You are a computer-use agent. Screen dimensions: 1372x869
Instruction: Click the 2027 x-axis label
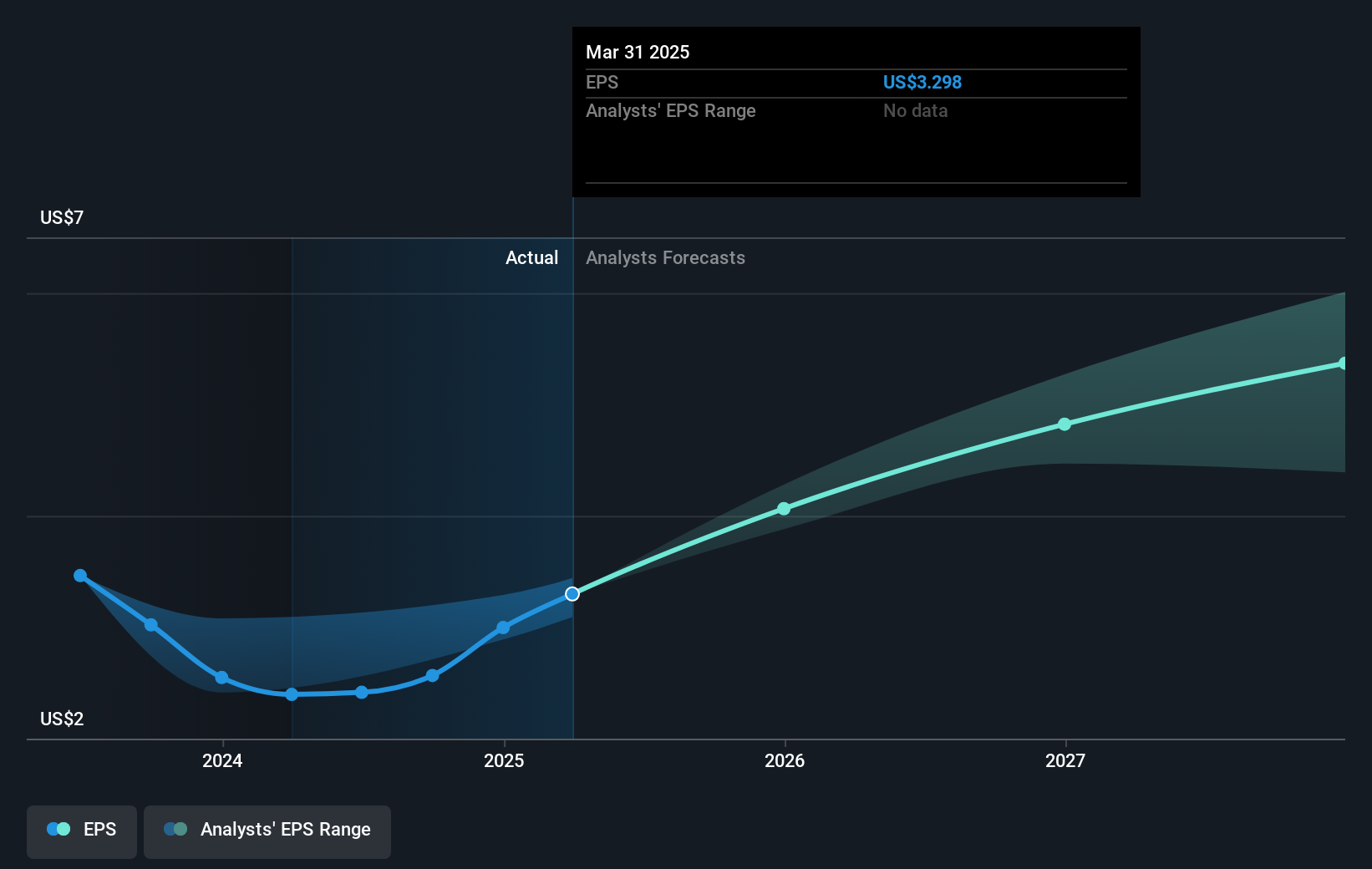(1065, 760)
